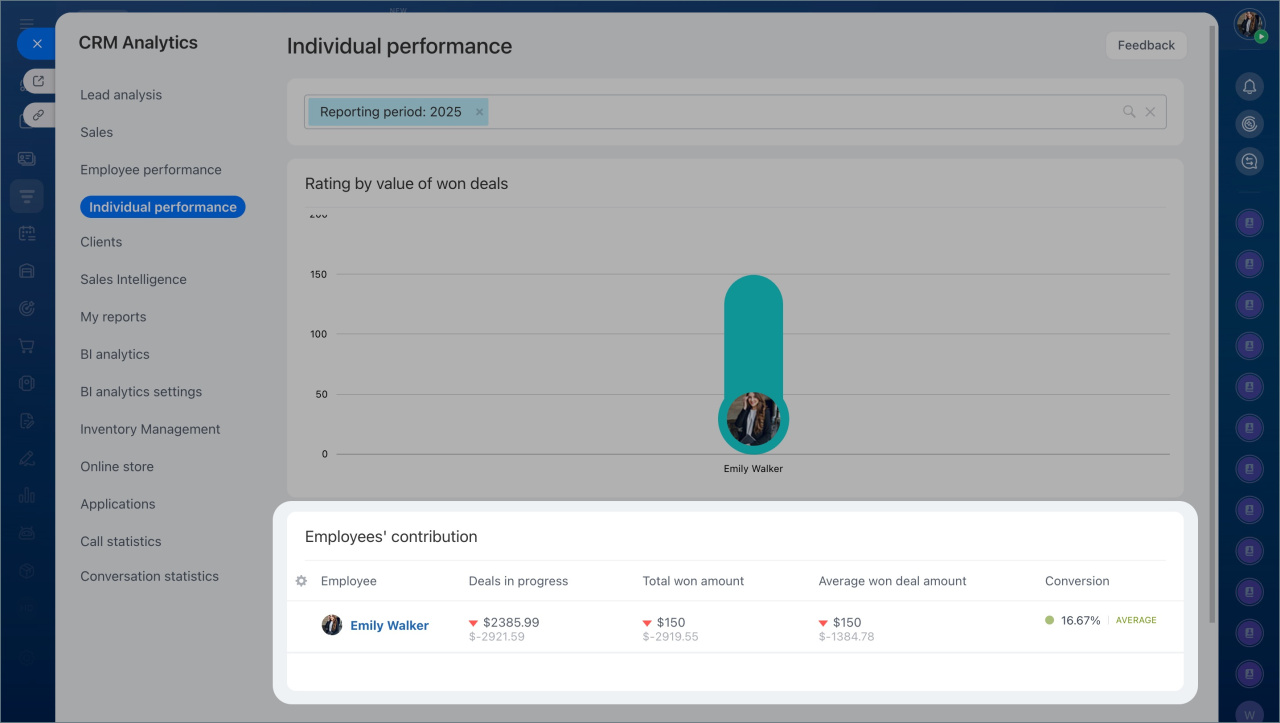
Task: Open Emily Walker's profile link
Action: [389, 625]
